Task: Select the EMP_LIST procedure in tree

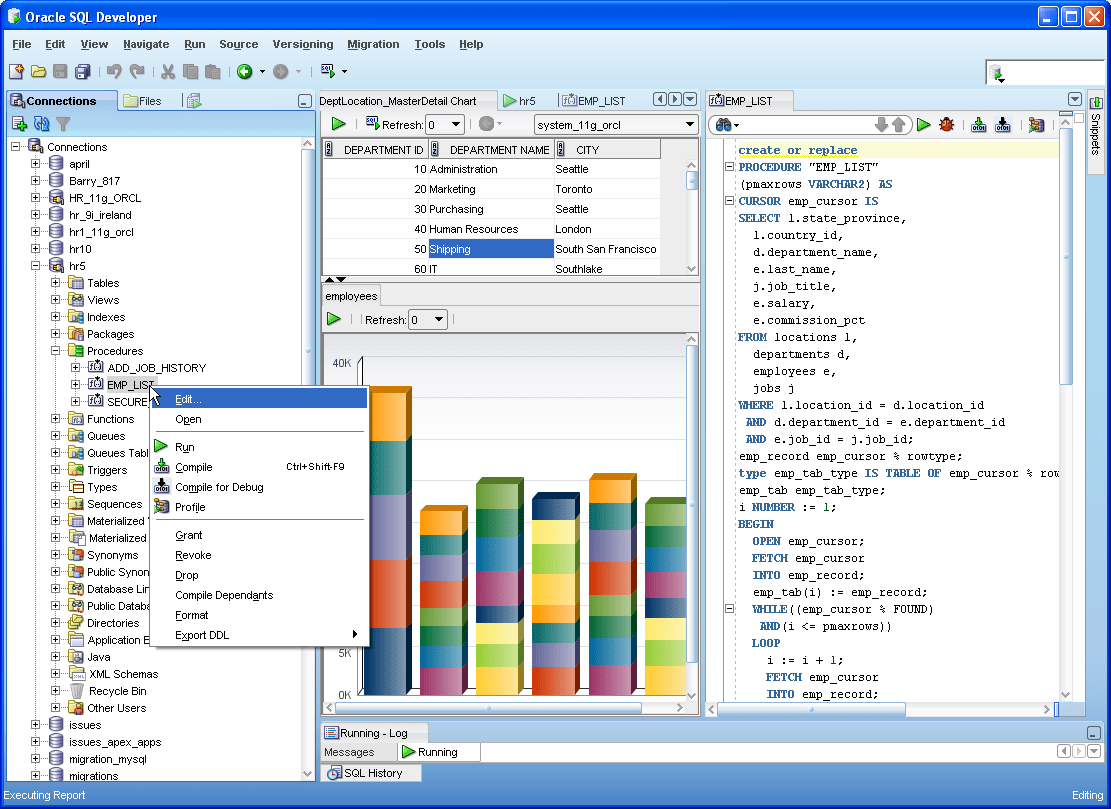Action: pos(130,385)
